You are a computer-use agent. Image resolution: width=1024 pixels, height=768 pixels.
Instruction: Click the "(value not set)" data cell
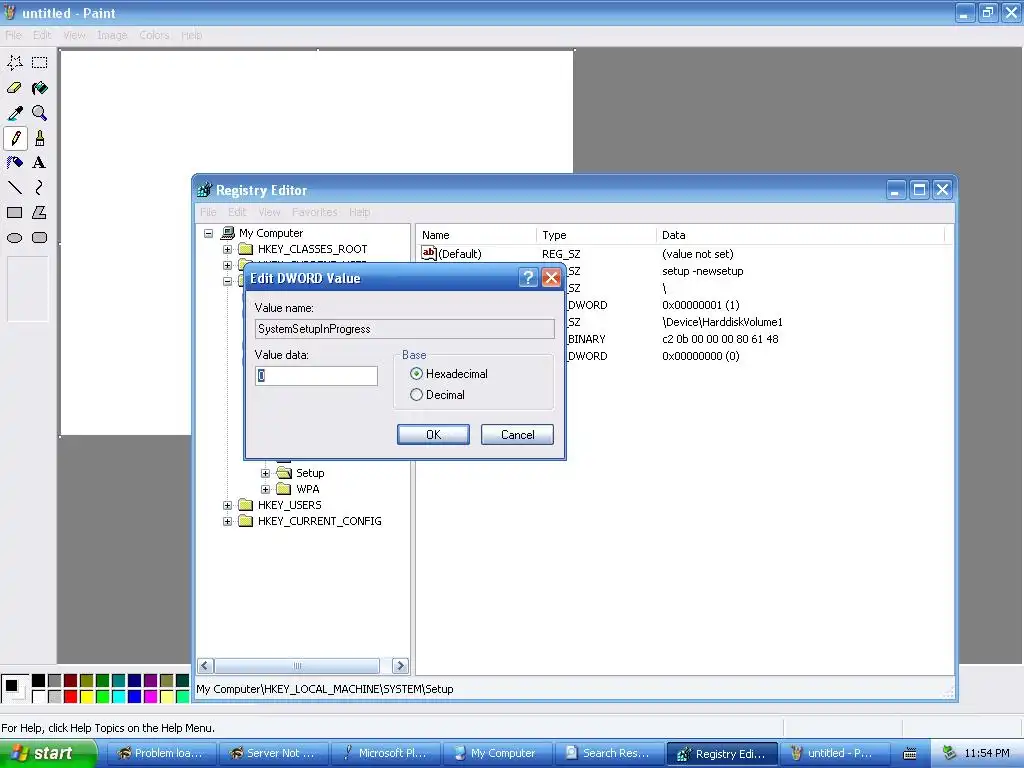pyautogui.click(x=697, y=254)
